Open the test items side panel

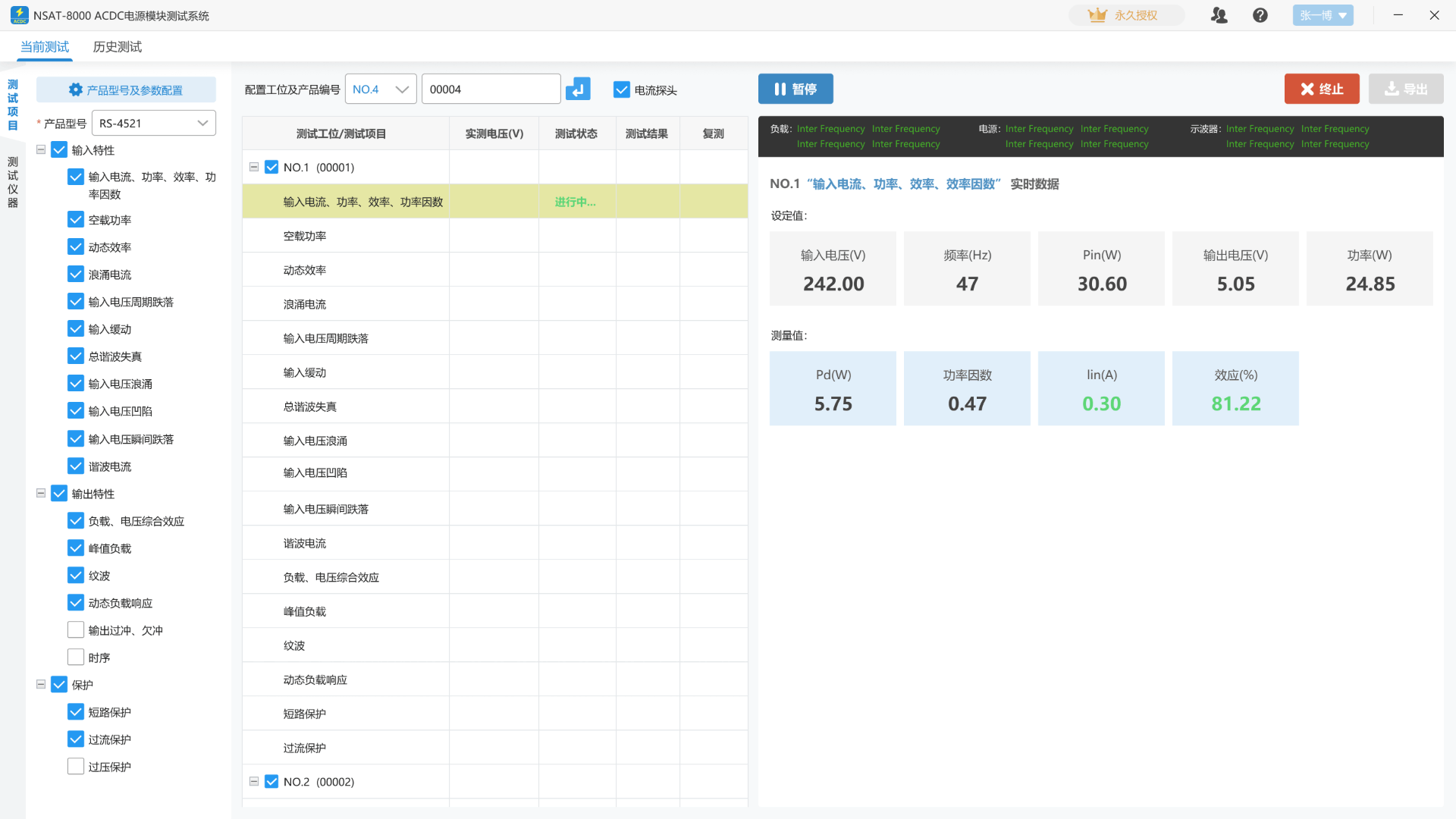(x=13, y=105)
